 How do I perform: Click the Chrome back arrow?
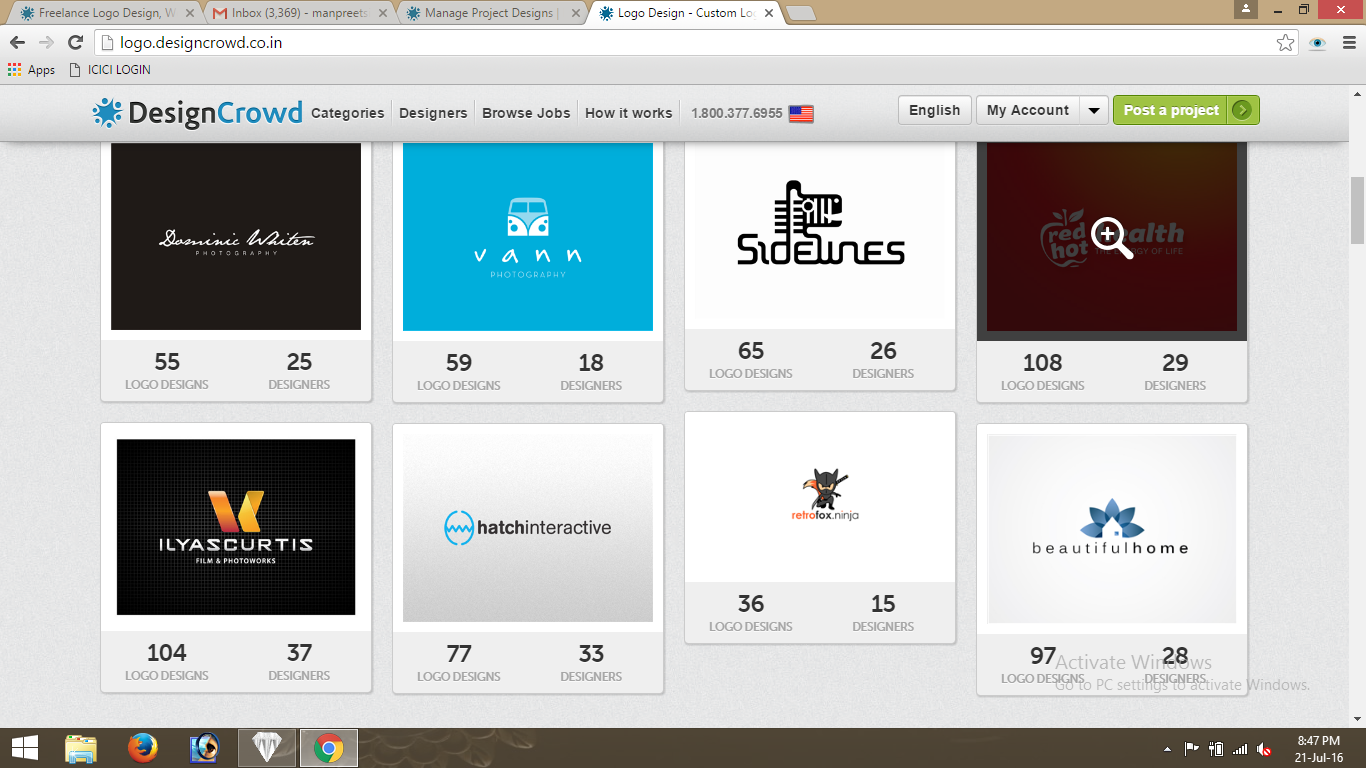coord(17,43)
